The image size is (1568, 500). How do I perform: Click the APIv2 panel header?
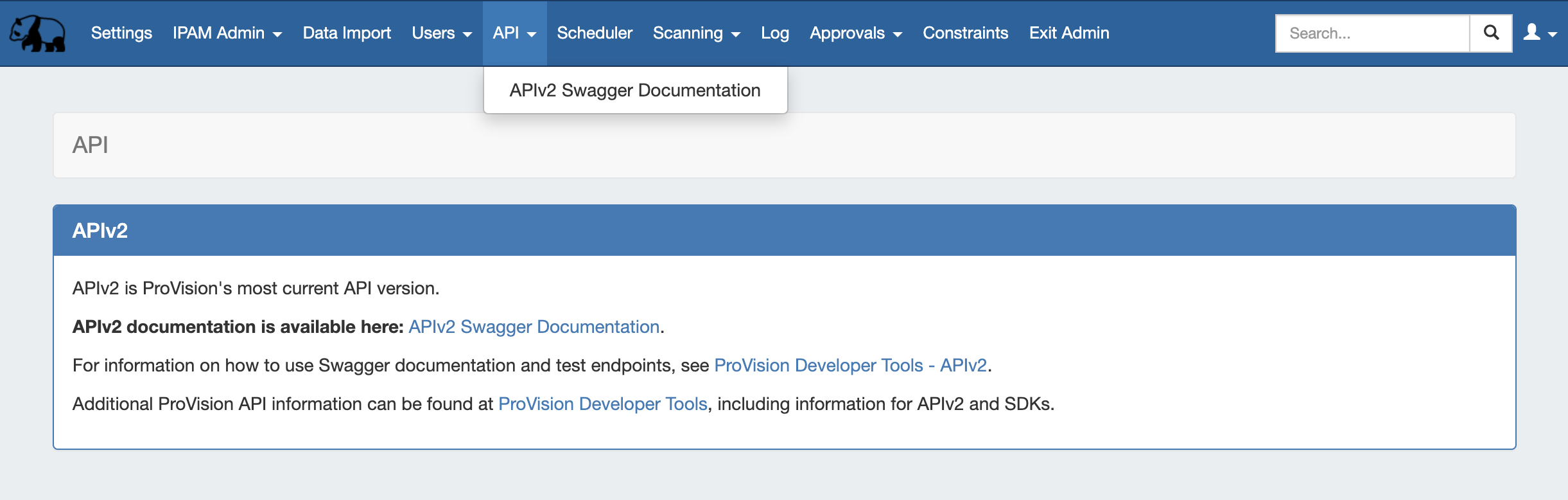pyautogui.click(x=784, y=231)
